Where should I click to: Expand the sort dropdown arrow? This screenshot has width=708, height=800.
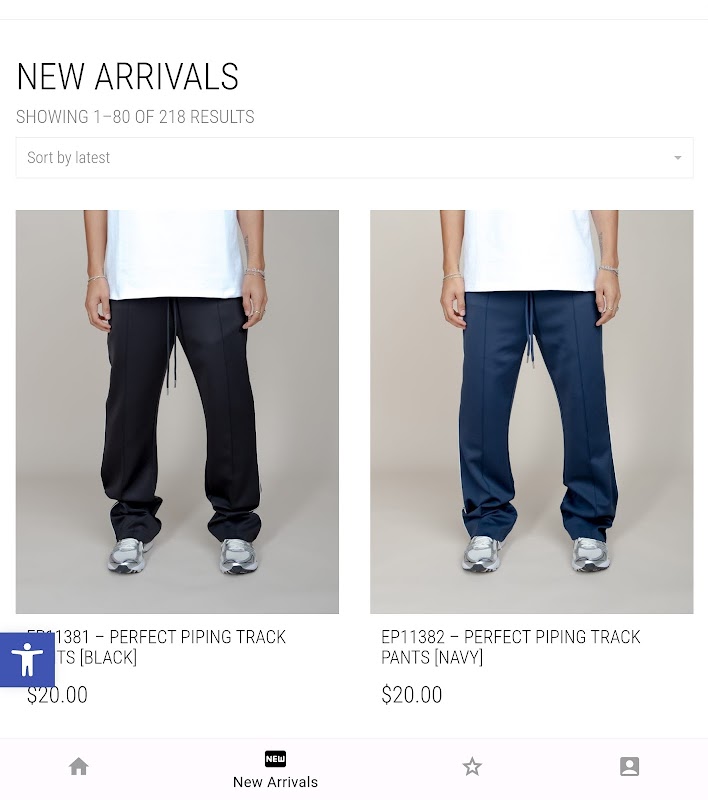pos(677,158)
